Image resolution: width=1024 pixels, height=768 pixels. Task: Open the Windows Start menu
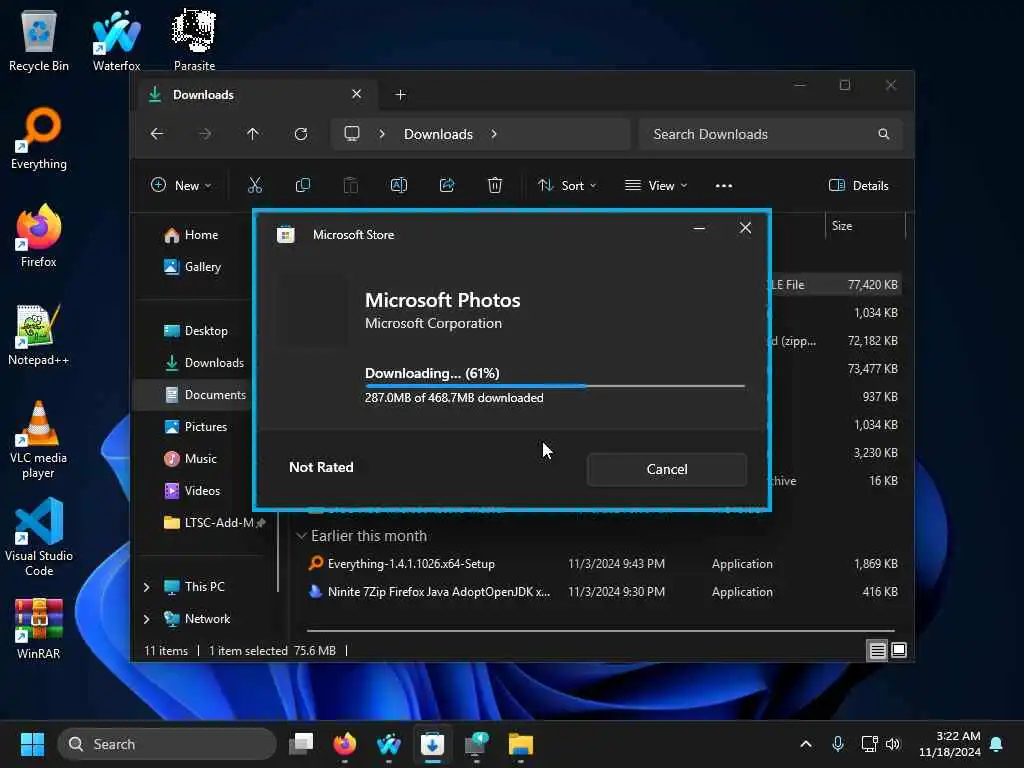(32, 744)
